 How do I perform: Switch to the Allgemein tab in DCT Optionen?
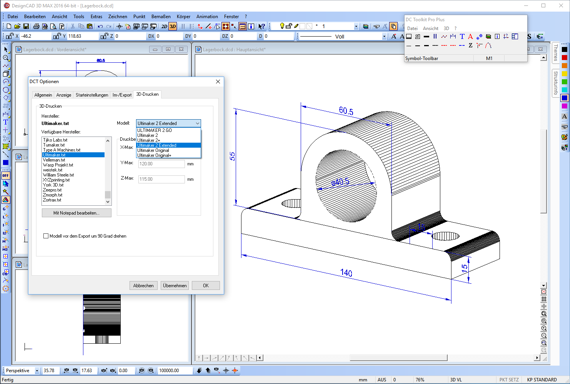pyautogui.click(x=43, y=95)
